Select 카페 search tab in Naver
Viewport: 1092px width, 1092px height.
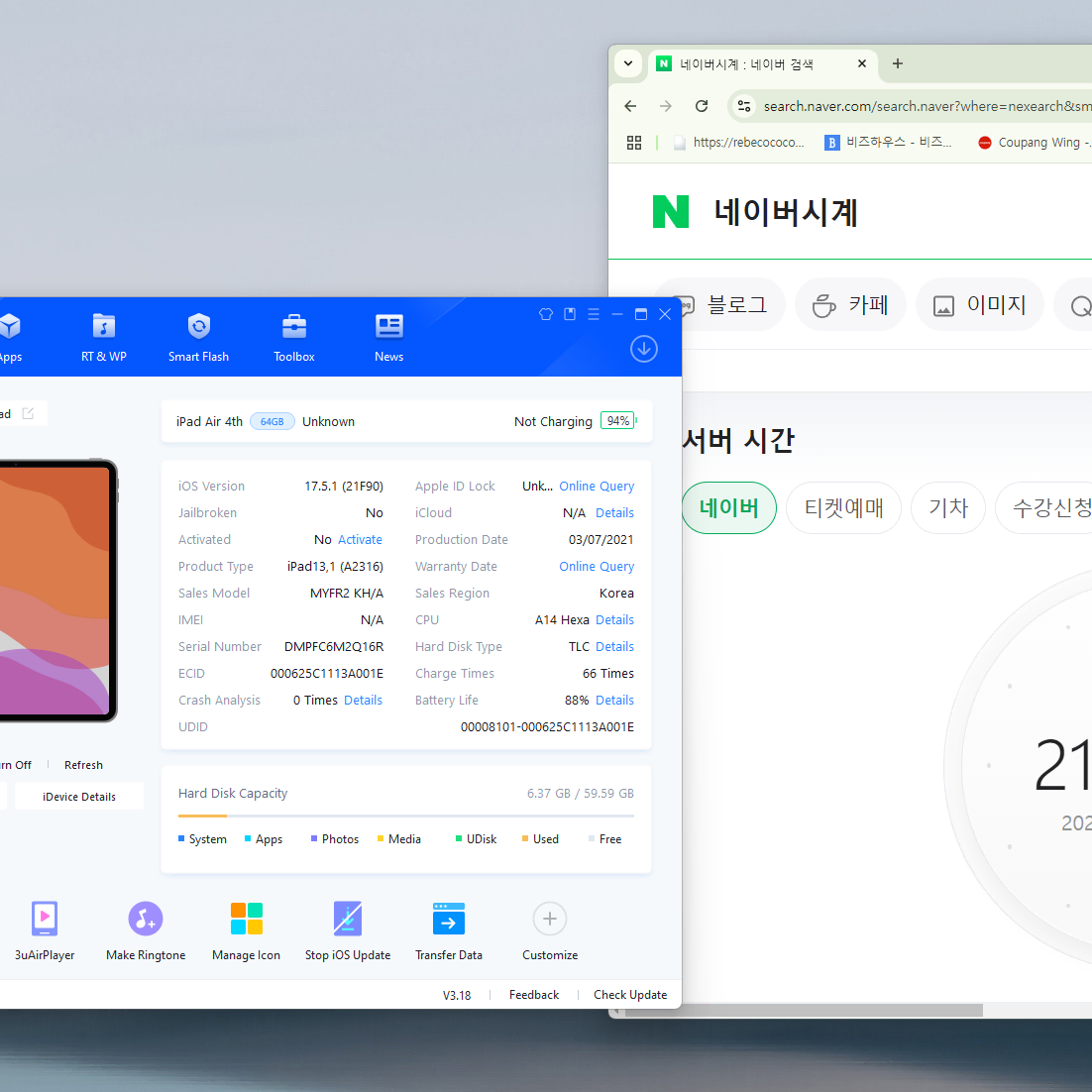[850, 304]
